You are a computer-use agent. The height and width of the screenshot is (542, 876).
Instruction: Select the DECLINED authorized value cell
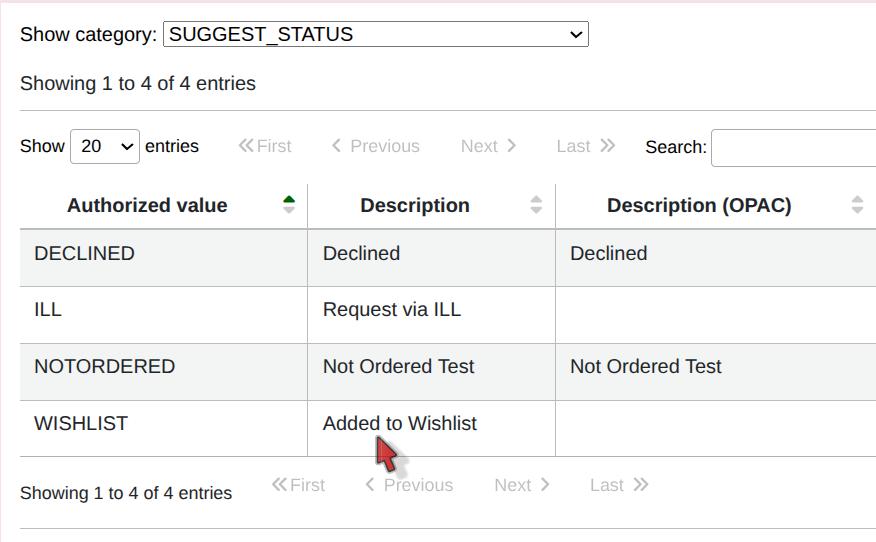(x=84, y=254)
